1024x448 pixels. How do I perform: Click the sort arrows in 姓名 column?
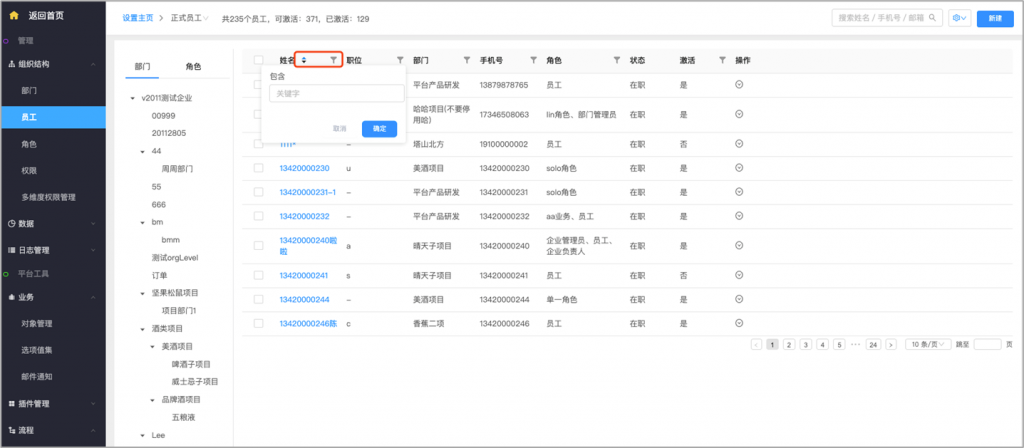pyautogui.click(x=304, y=60)
